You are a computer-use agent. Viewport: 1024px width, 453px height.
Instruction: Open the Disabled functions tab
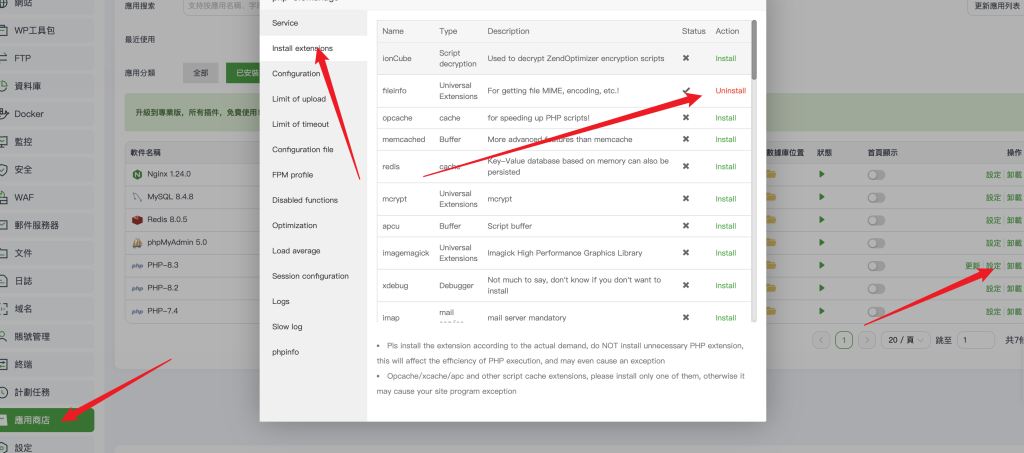coord(304,200)
